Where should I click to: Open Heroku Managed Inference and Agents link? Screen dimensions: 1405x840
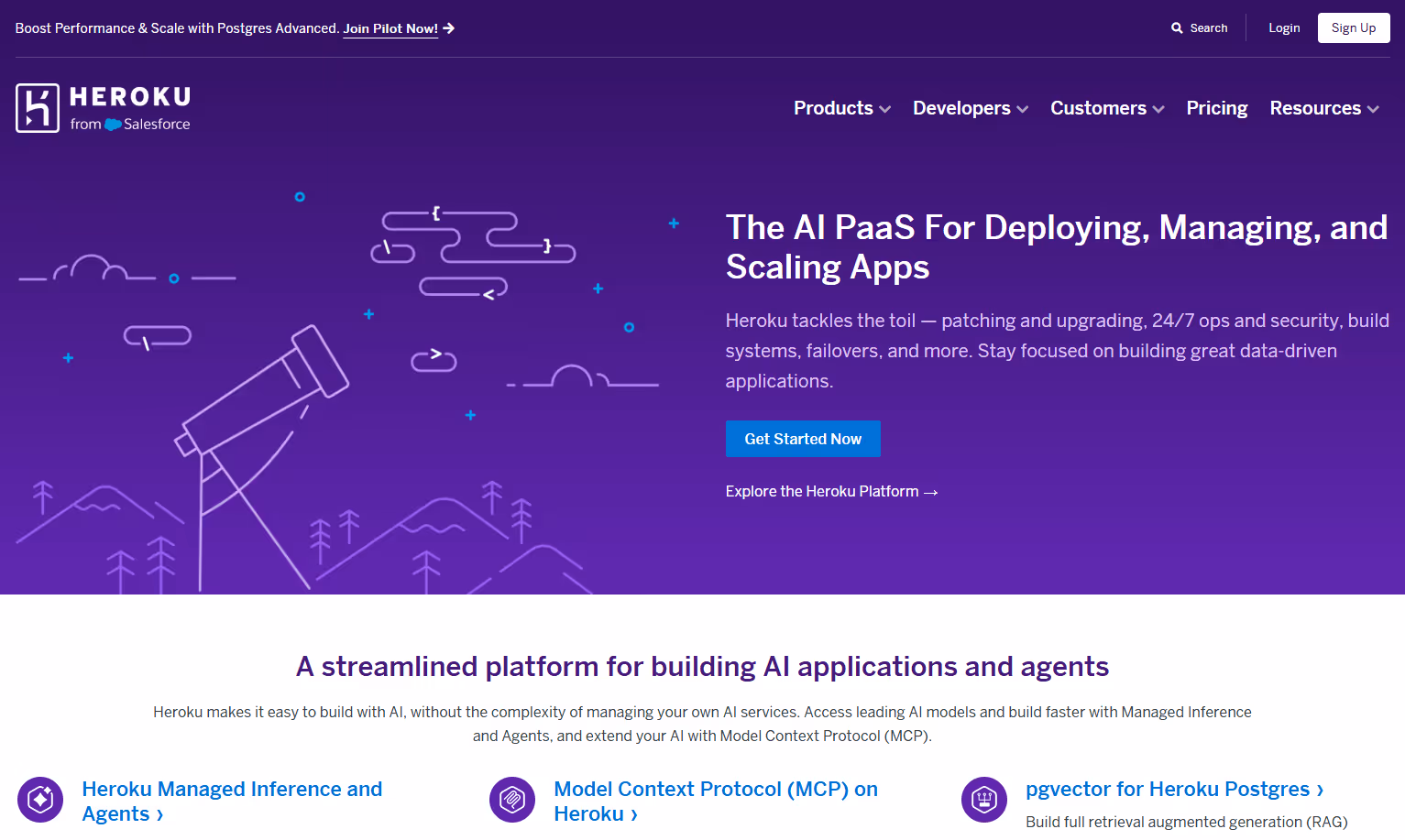tap(232, 802)
